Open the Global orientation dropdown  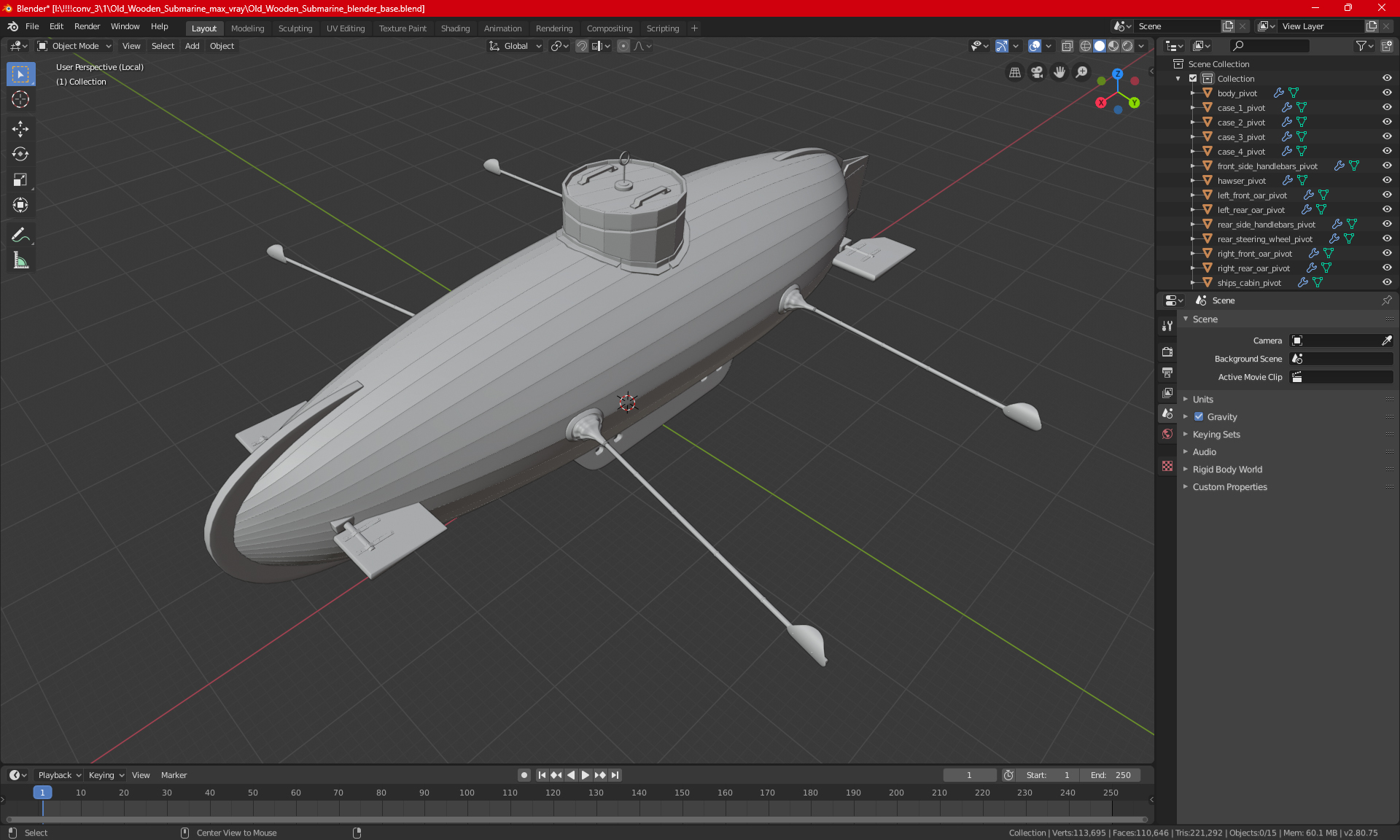coord(516,46)
